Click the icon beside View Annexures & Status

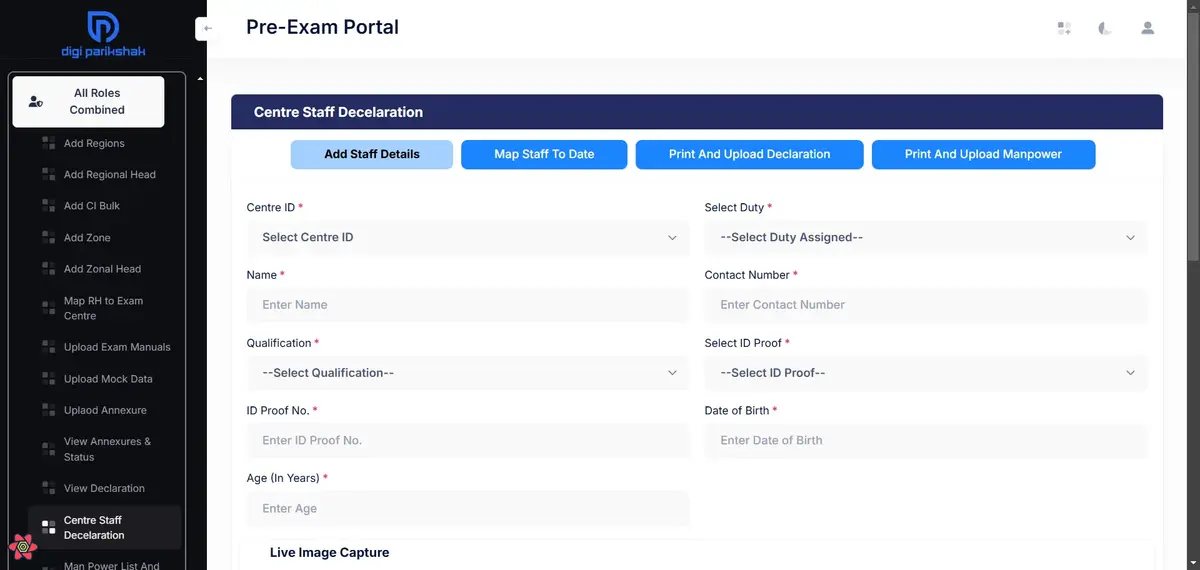[48, 449]
